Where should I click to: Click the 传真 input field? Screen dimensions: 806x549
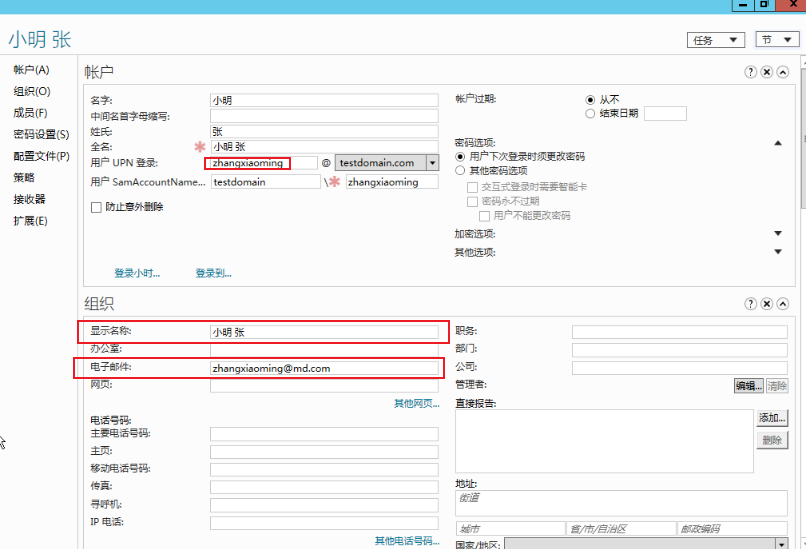pyautogui.click(x=324, y=487)
